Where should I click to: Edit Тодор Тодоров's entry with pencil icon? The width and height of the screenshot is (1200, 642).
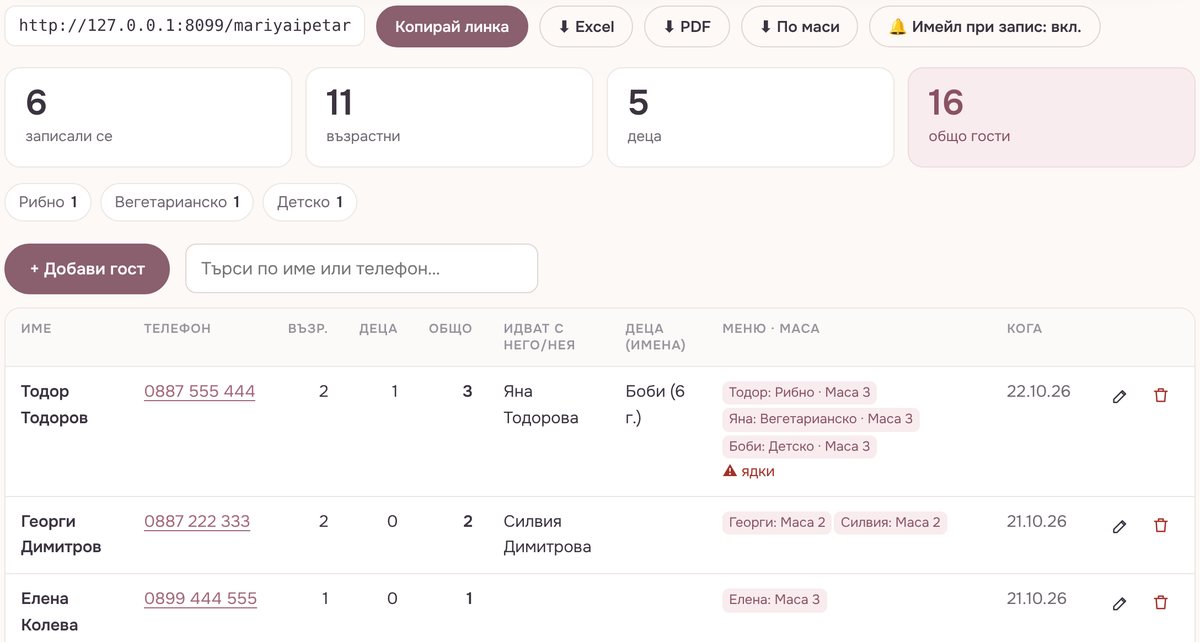coord(1119,396)
